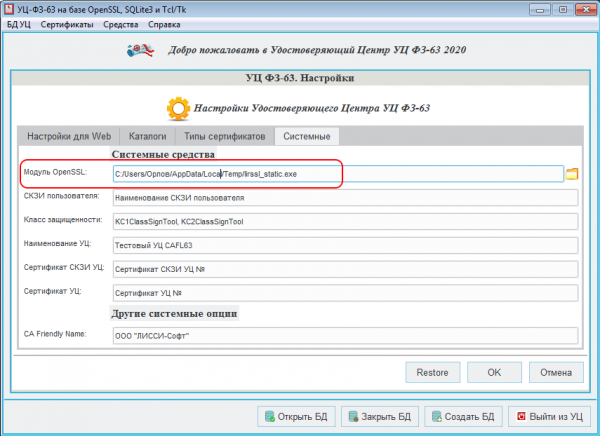Click the Закрыть БД button
Screen dimensions: 600x436
[x=379, y=416]
